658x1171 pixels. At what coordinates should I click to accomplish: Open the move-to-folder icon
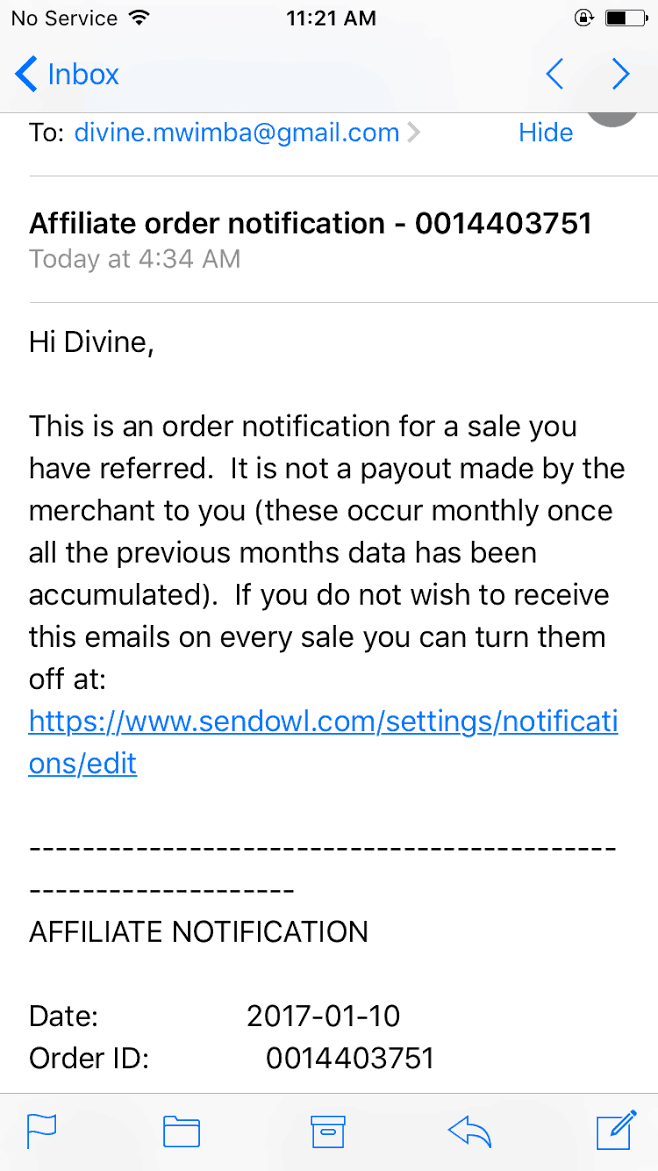click(181, 1131)
